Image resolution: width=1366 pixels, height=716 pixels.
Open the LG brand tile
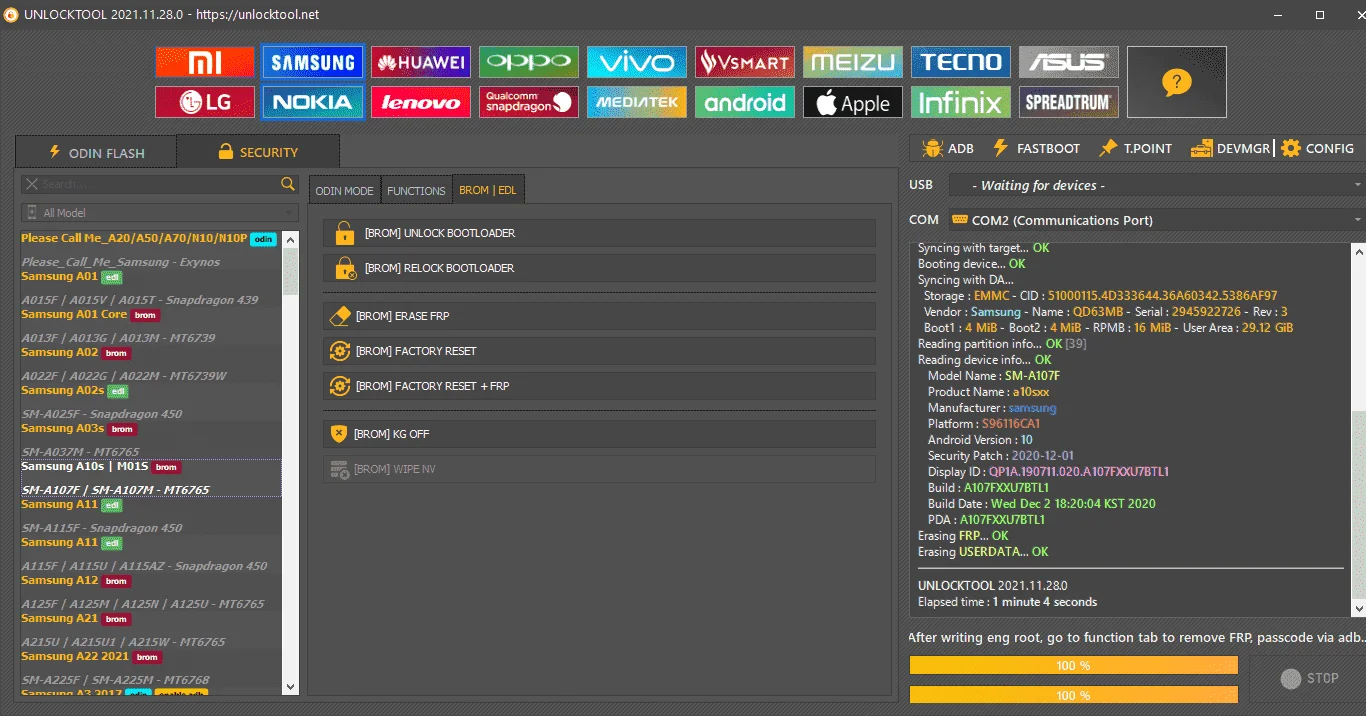tap(205, 102)
